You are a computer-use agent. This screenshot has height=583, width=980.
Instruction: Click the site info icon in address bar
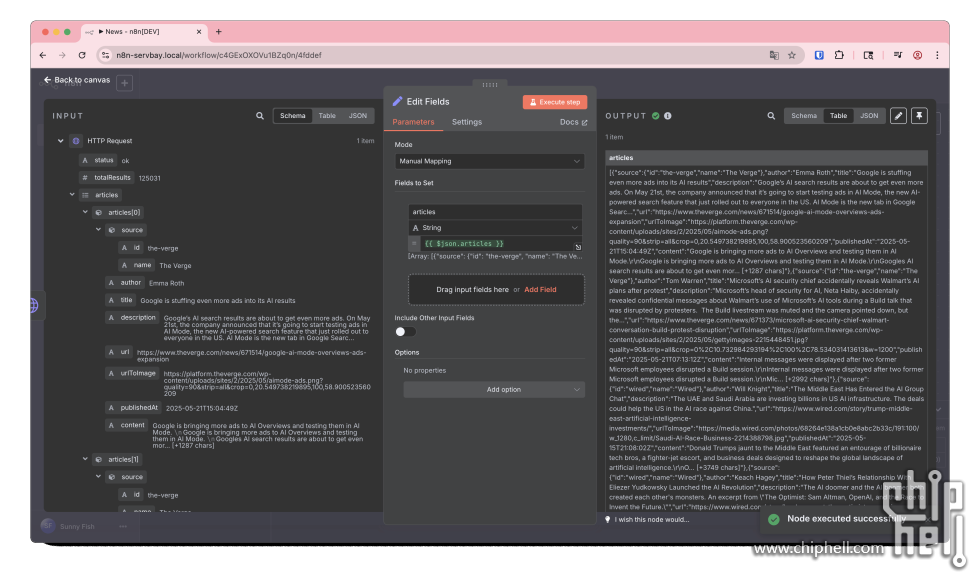[x=105, y=56]
